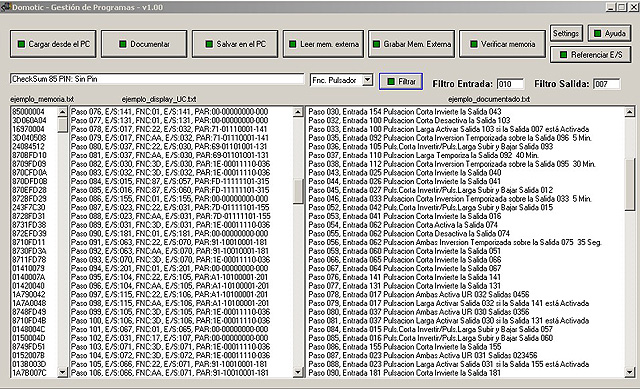Click green icon on Salvar en el PC
Viewport: 640px width, 389px height.
209,44
